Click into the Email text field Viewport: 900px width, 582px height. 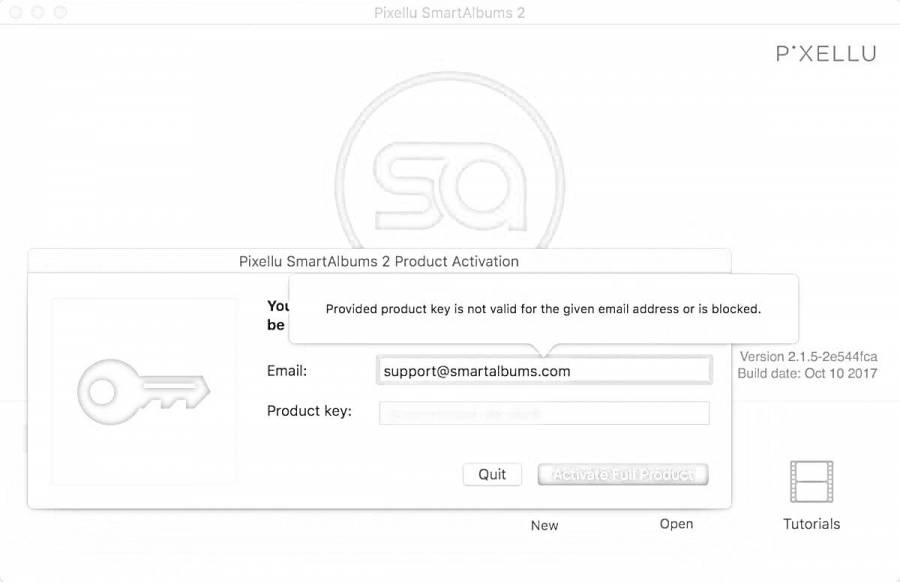[543, 371]
